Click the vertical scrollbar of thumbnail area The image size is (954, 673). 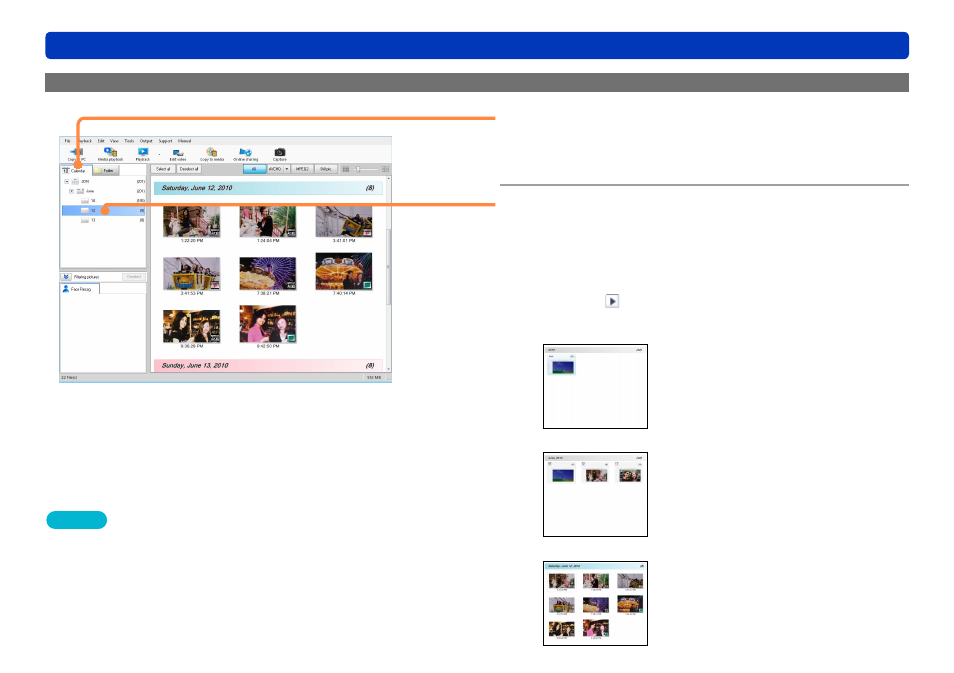click(389, 267)
